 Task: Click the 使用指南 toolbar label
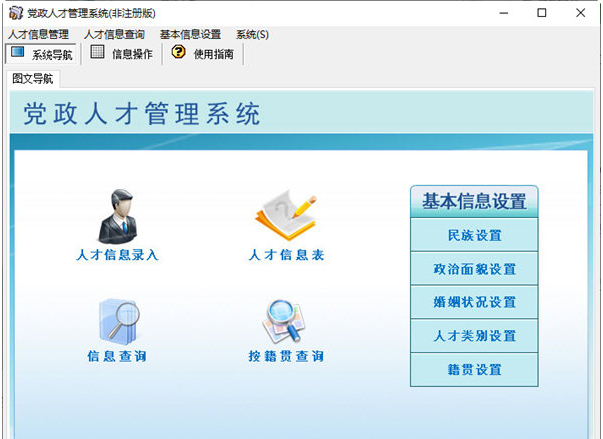pyautogui.click(x=214, y=54)
